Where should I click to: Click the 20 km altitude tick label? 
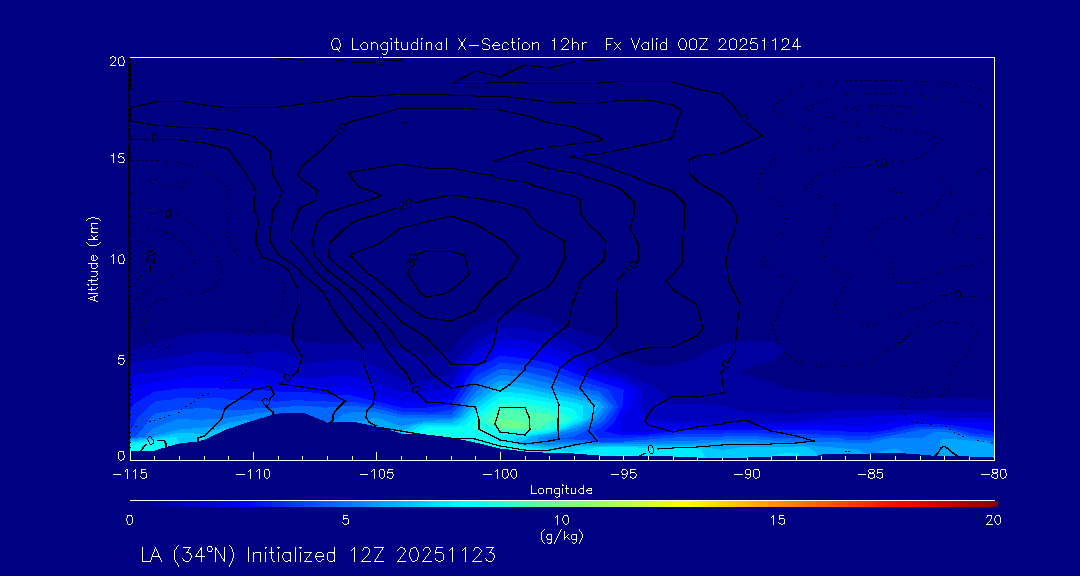(116, 62)
